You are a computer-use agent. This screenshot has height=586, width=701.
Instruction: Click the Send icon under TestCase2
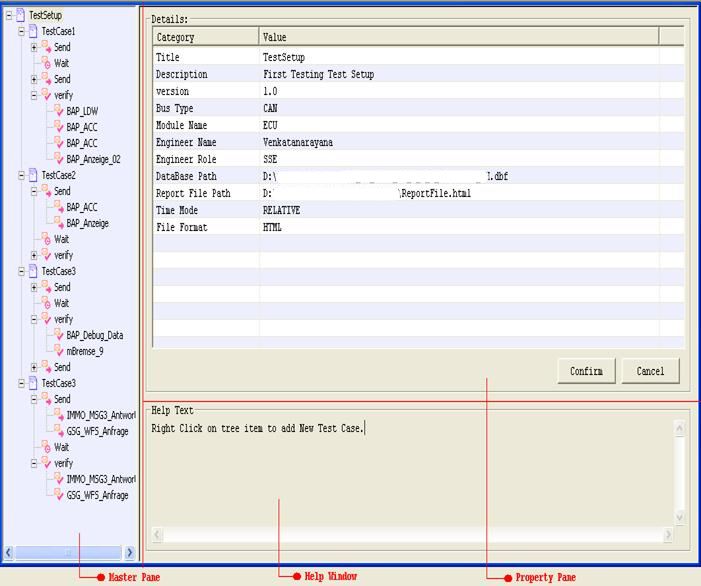click(46, 191)
